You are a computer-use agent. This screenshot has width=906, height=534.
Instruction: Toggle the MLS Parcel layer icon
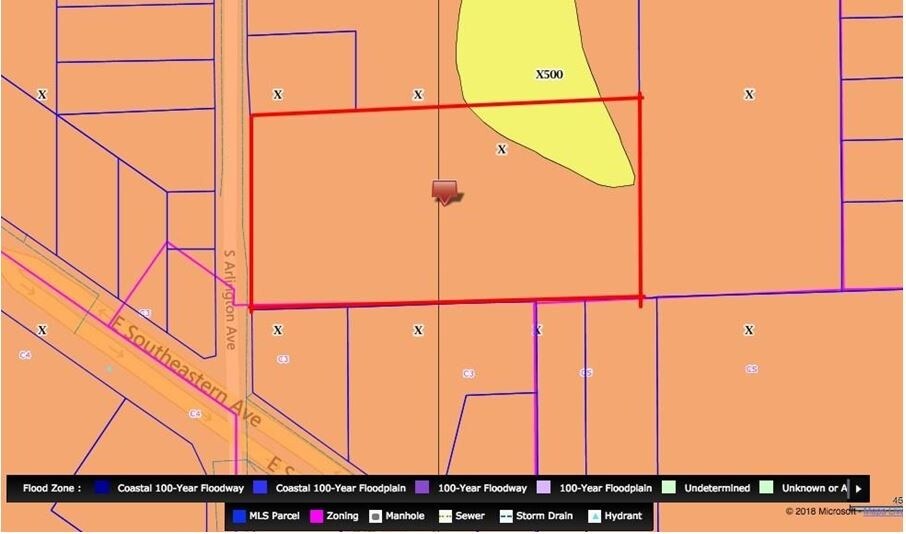coord(239,516)
